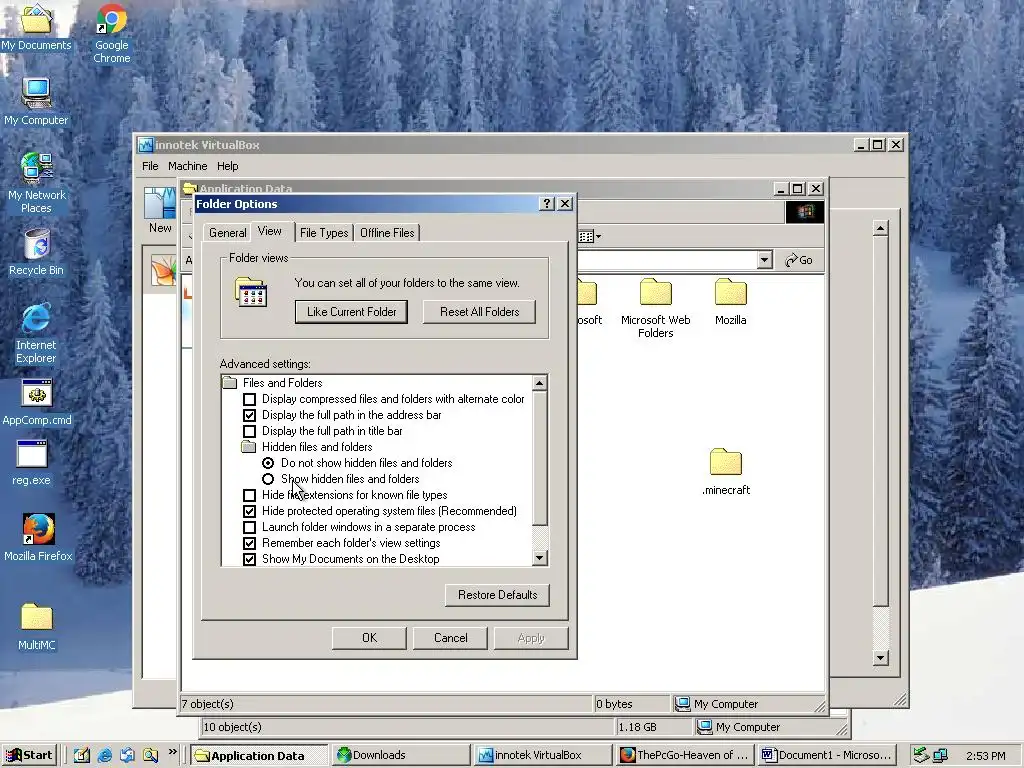The height and width of the screenshot is (768, 1024).
Task: Select AppComp.cmd desktop file
Action: point(37,402)
